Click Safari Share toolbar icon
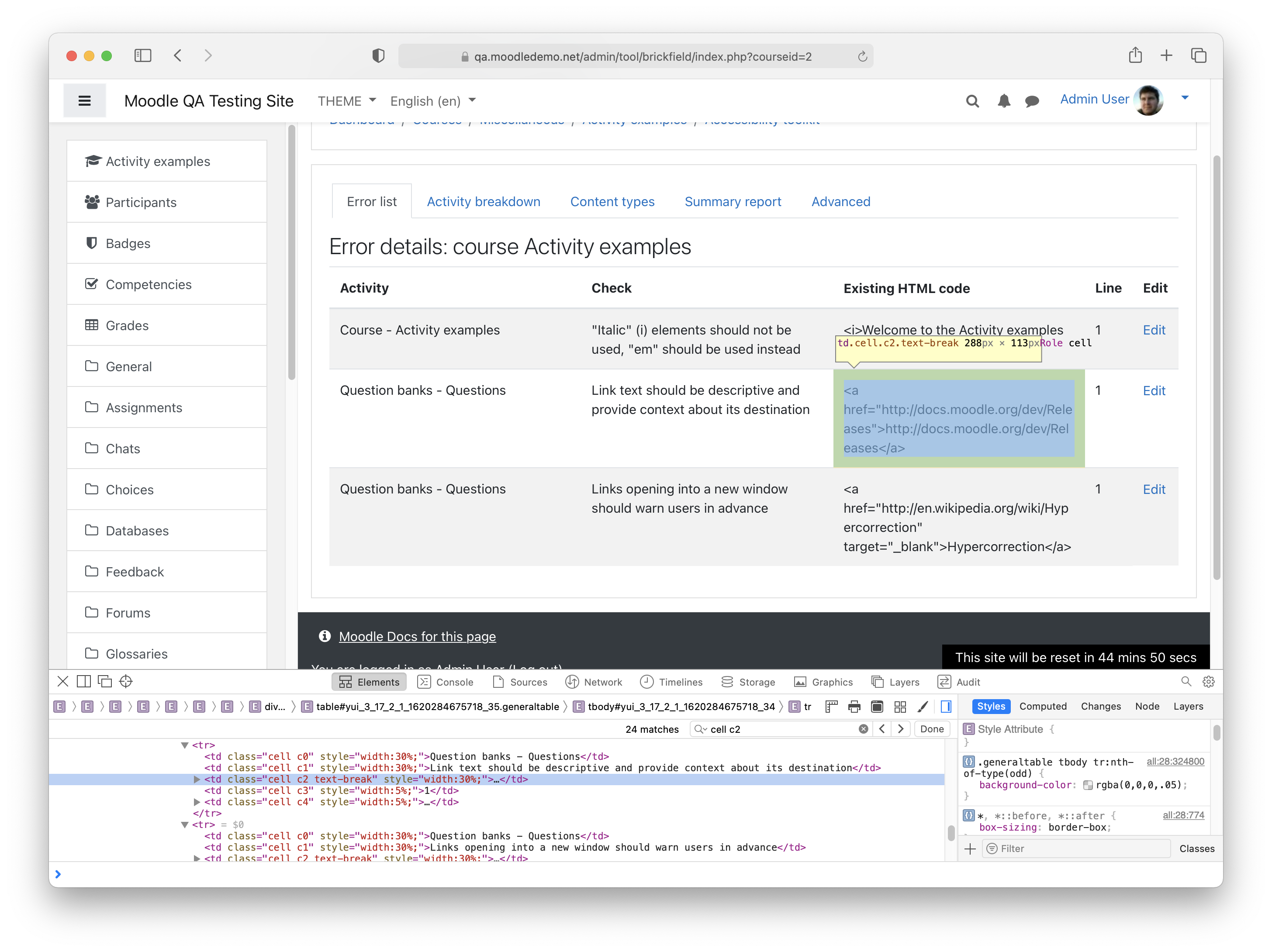This screenshot has width=1272, height=952. tap(1134, 55)
